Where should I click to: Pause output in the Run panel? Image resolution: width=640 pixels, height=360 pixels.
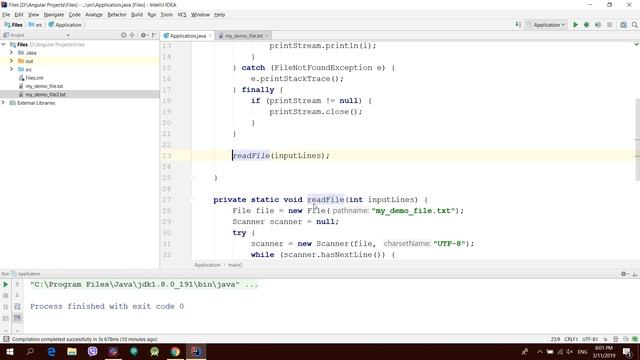(x=6, y=307)
